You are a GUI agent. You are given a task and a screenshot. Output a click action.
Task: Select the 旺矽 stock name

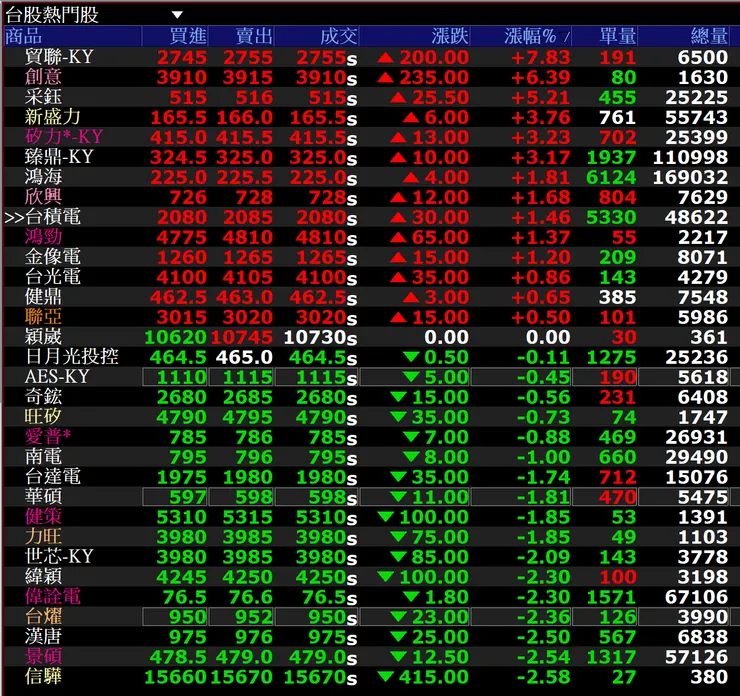[x=43, y=416]
